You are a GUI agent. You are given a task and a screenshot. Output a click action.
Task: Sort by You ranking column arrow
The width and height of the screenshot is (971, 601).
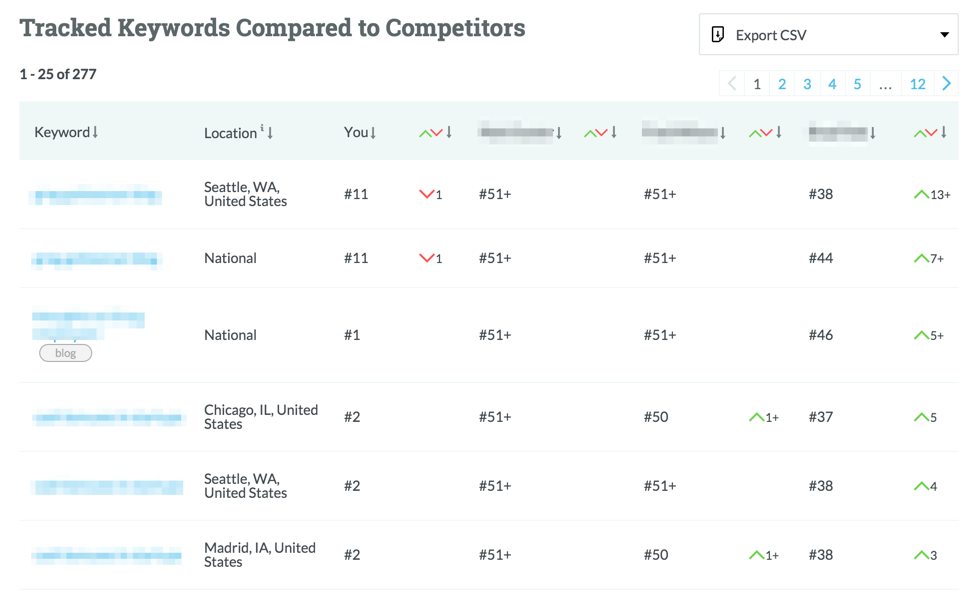(373, 132)
